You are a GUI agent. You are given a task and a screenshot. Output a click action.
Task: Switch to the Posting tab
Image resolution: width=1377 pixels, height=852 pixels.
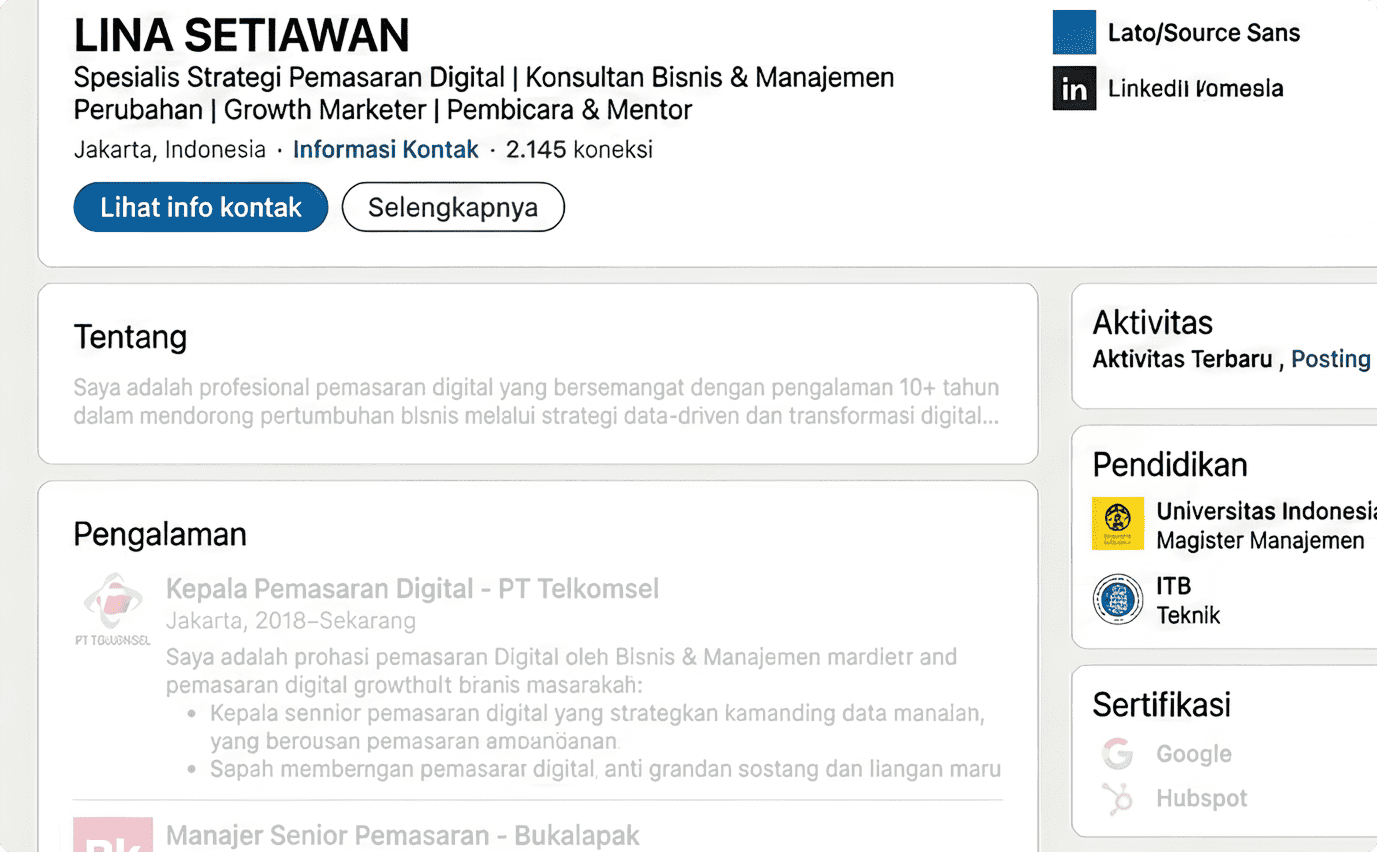pyautogui.click(x=1330, y=358)
